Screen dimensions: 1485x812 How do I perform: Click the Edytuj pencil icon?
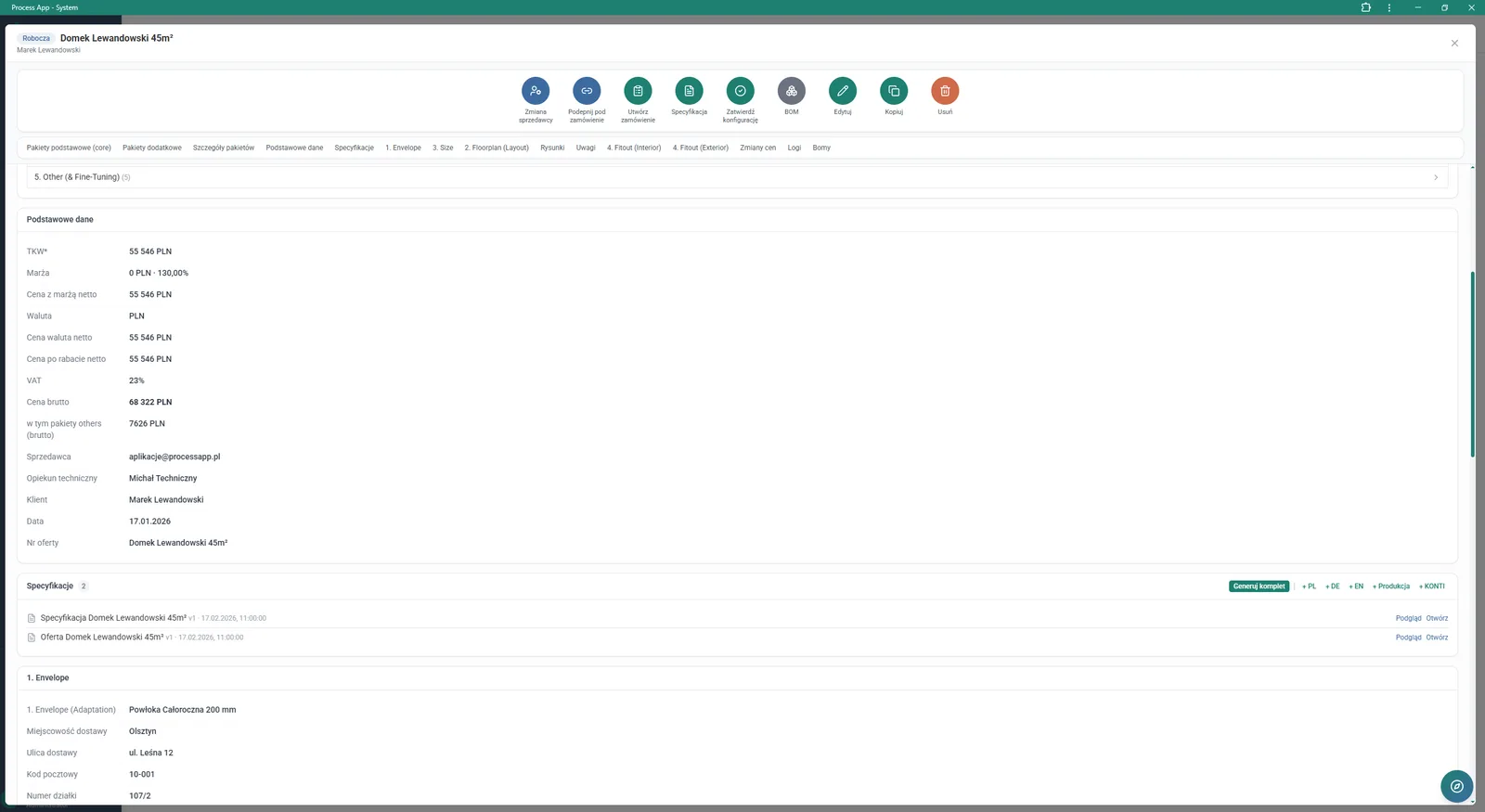click(843, 91)
